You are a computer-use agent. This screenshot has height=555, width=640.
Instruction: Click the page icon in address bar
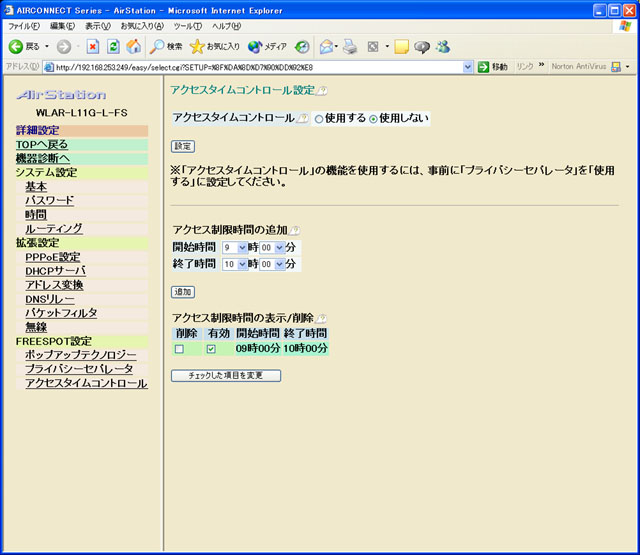click(49, 67)
